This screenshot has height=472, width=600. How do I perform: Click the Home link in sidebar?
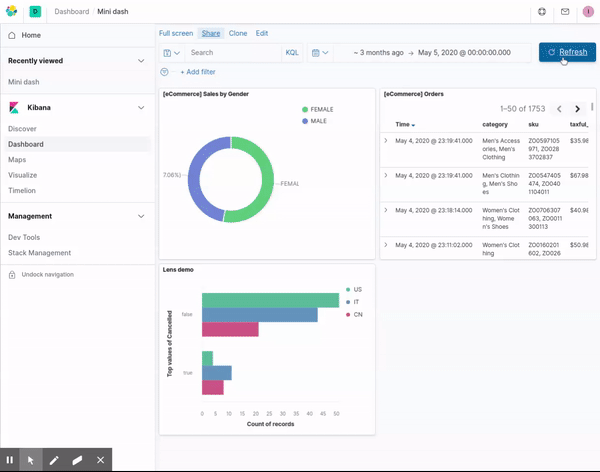pyautogui.click(x=31, y=35)
